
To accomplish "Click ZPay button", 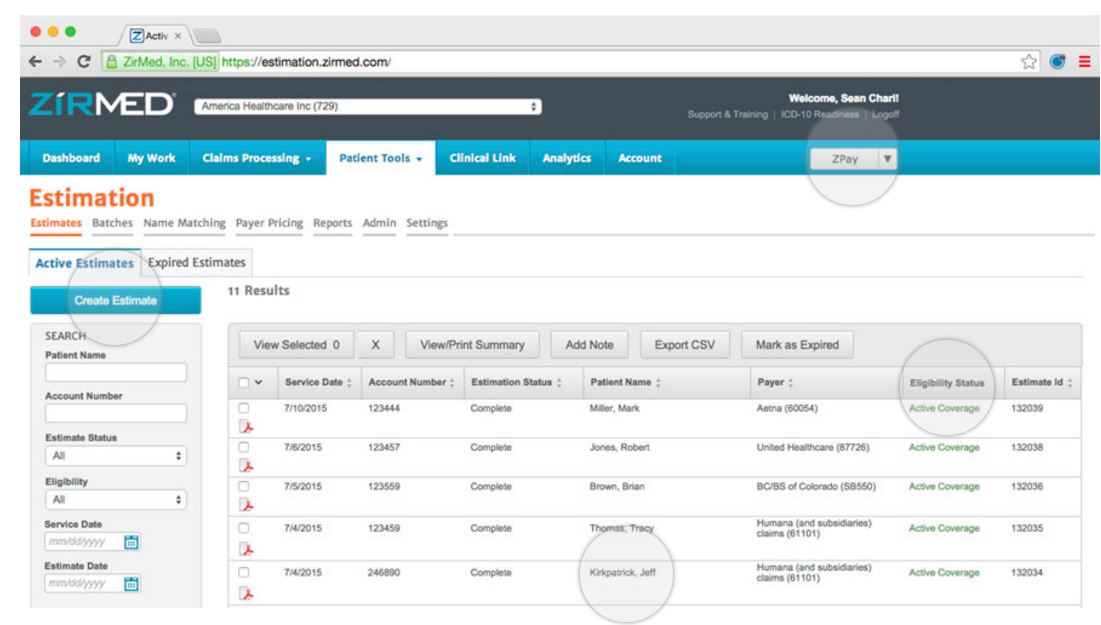I will click(x=845, y=159).
